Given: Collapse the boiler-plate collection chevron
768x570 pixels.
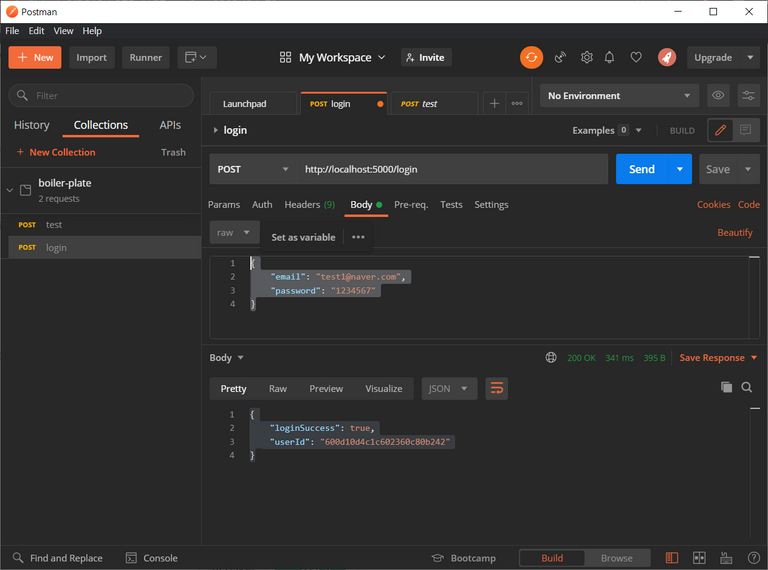Looking at the screenshot, I should tap(10, 190).
